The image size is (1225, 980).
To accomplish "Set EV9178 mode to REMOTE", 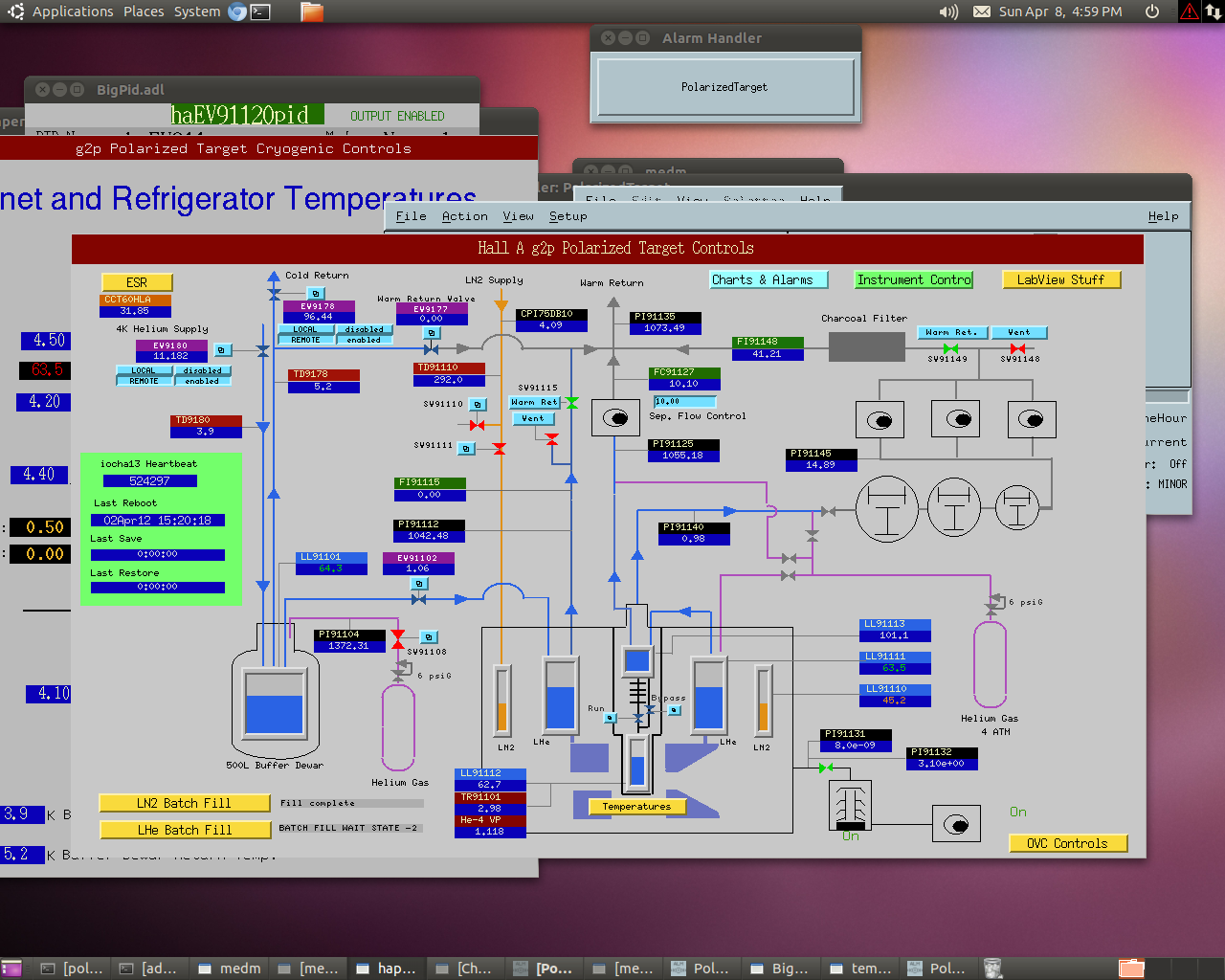I will tap(305, 340).
